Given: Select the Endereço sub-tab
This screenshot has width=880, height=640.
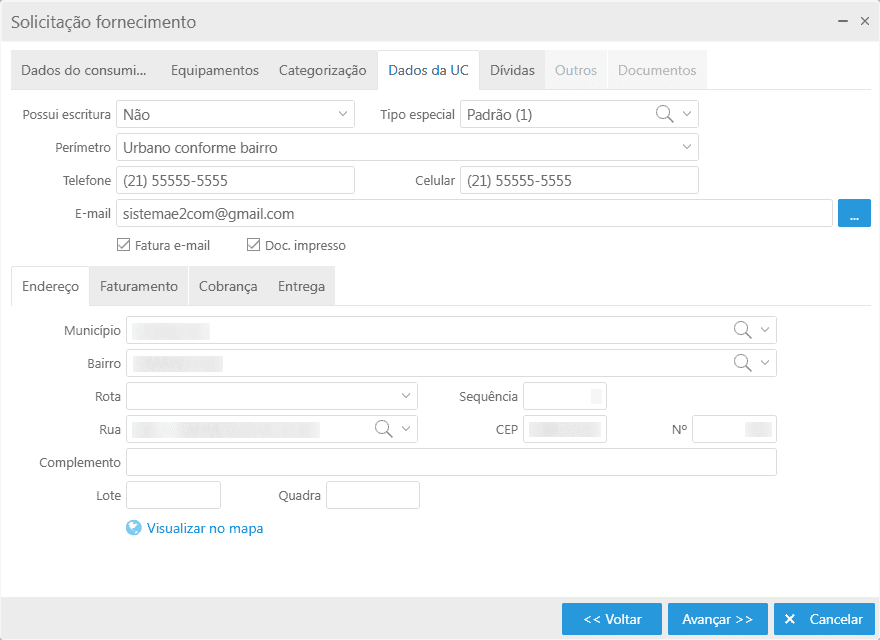Looking at the screenshot, I should click(x=51, y=286).
